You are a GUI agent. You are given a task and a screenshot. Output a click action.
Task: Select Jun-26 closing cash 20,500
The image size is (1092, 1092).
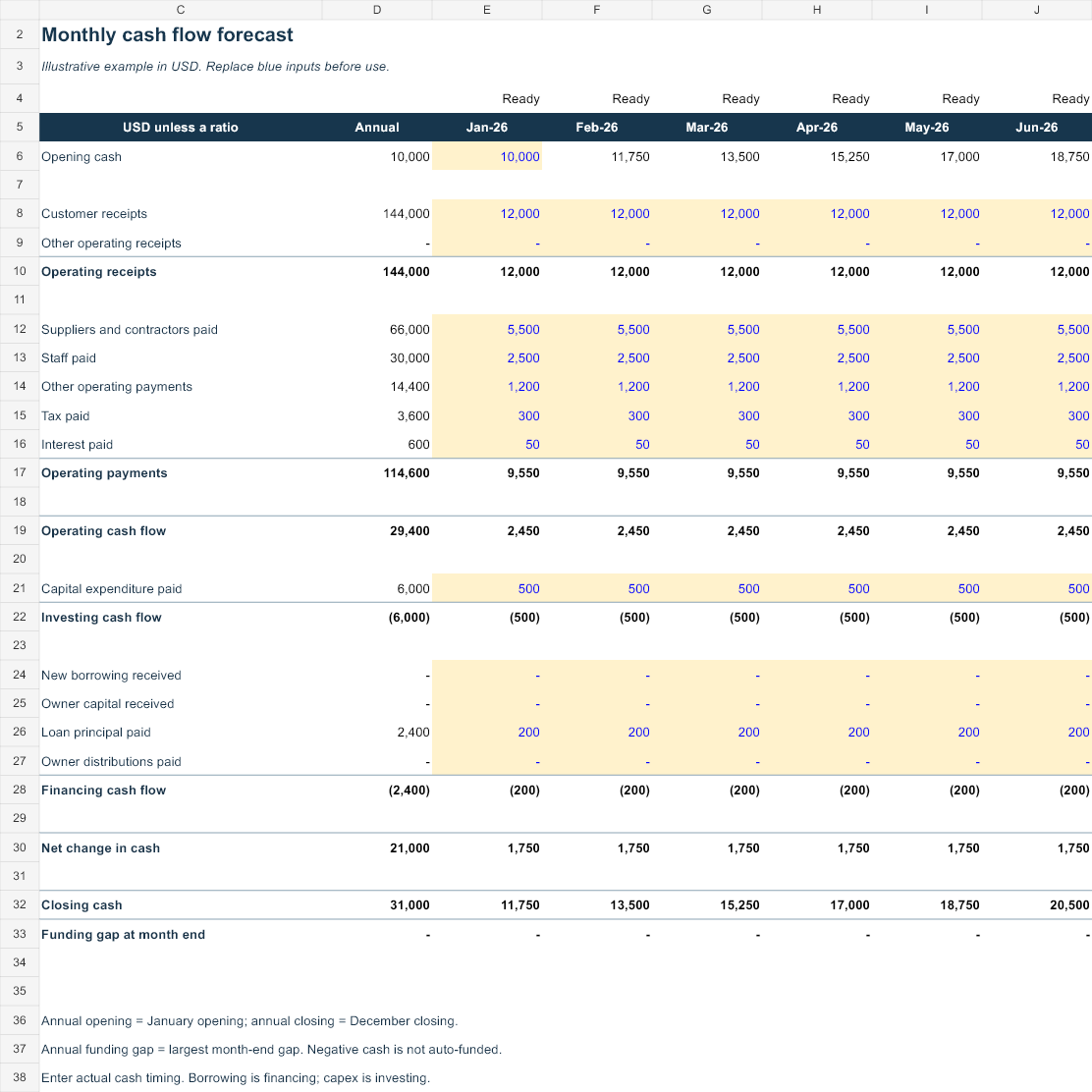(1037, 904)
